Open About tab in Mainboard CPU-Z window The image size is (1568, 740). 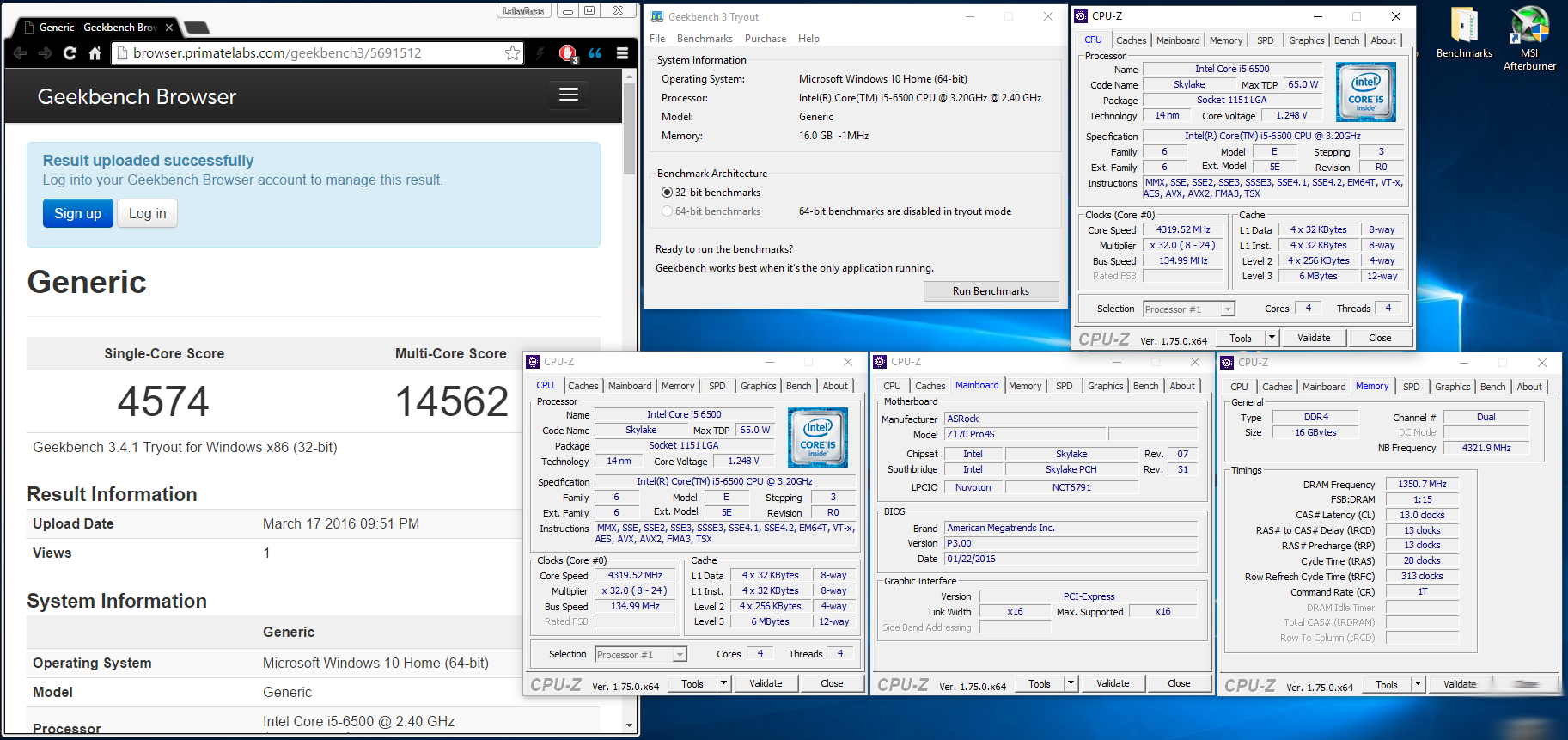(1181, 386)
